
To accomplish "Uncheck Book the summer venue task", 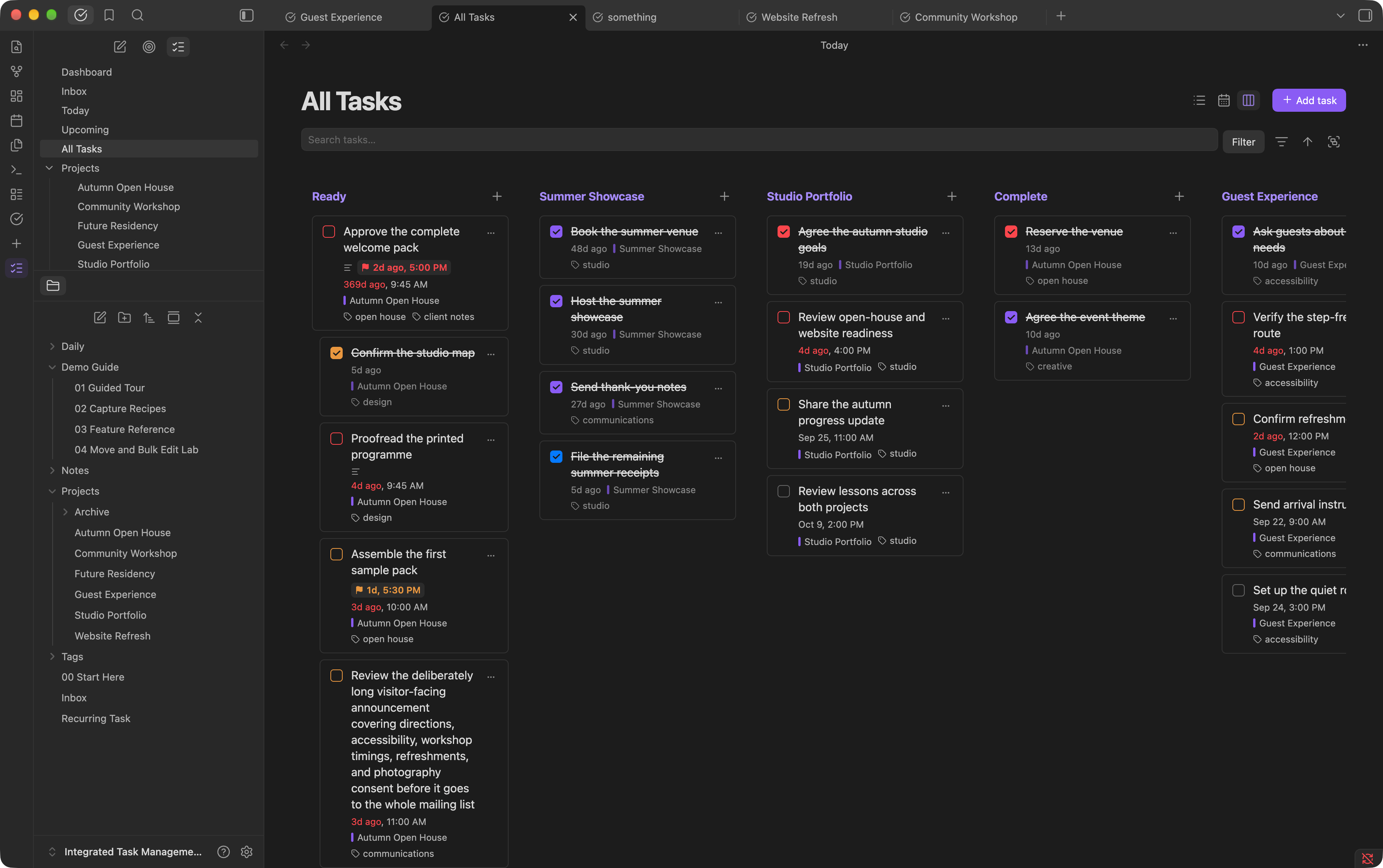I will (x=556, y=231).
